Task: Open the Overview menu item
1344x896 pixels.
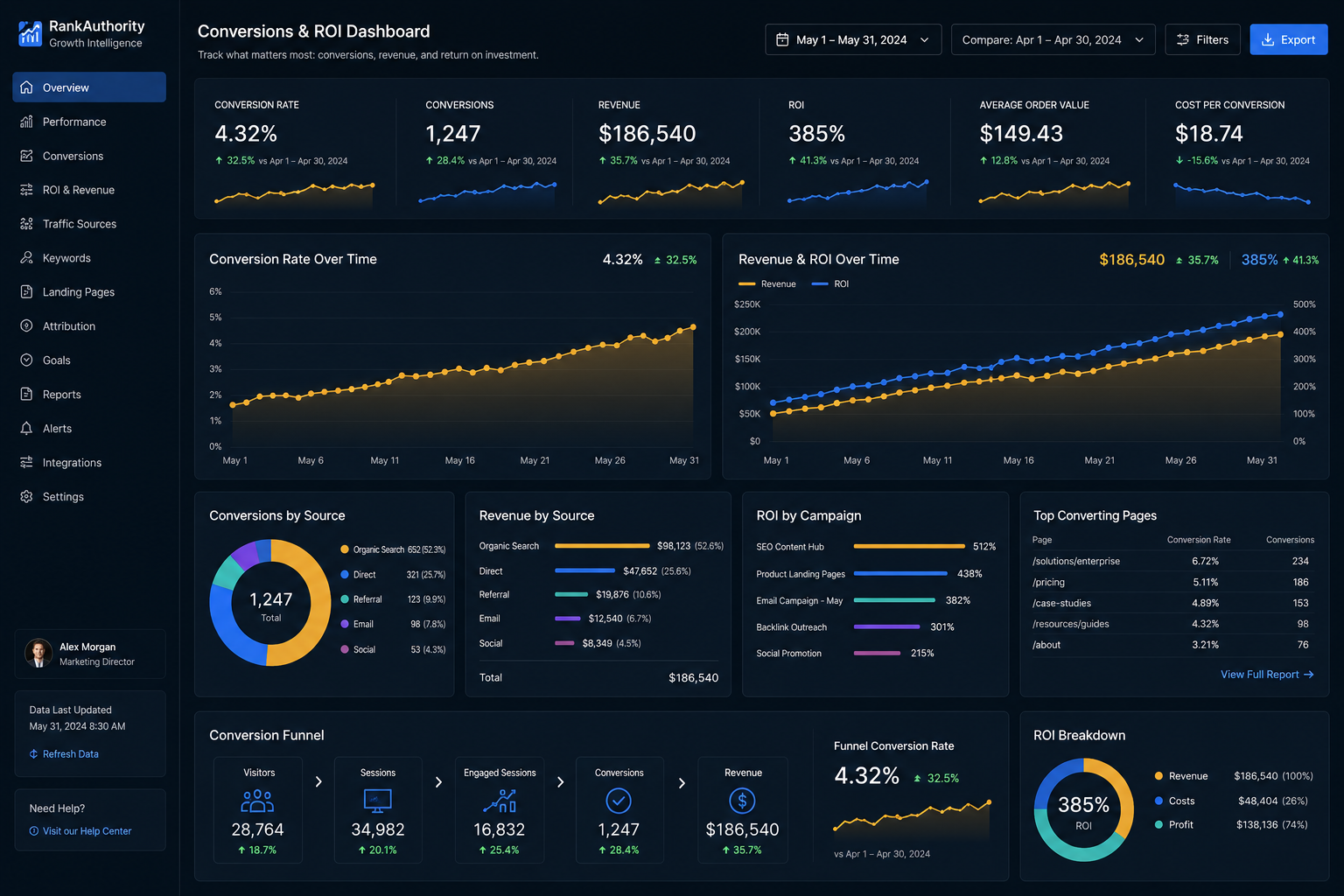Action: point(89,87)
